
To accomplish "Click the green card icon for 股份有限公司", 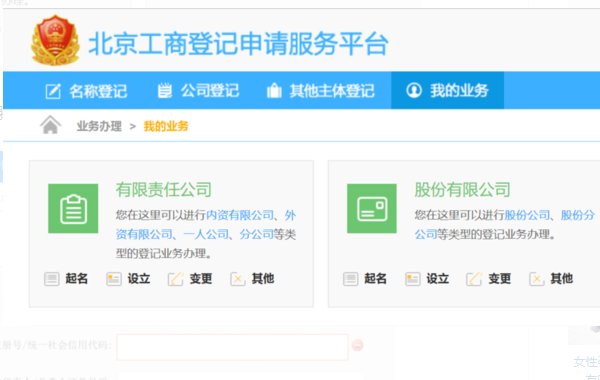I will tap(372, 209).
